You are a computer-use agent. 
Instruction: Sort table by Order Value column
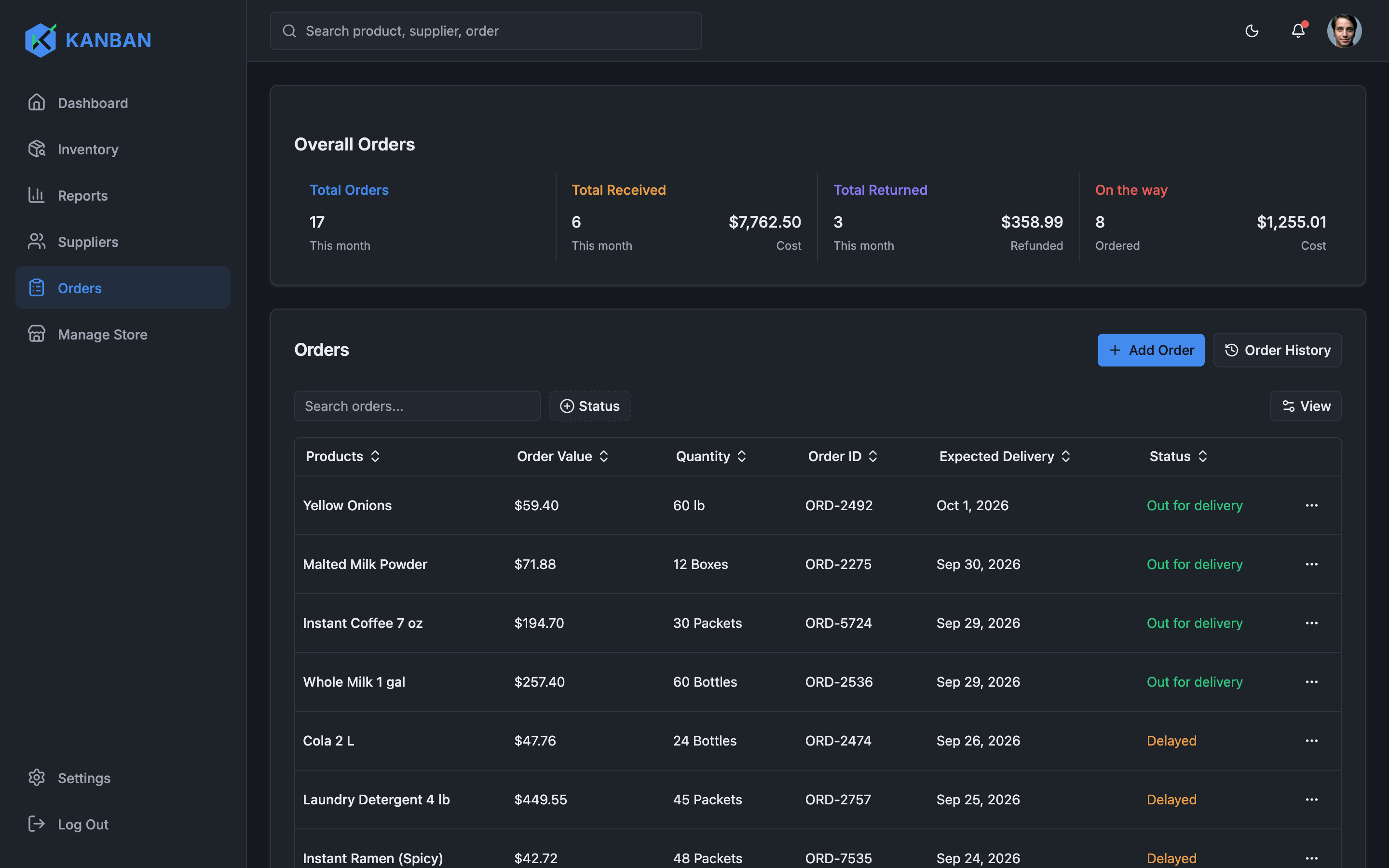(562, 456)
